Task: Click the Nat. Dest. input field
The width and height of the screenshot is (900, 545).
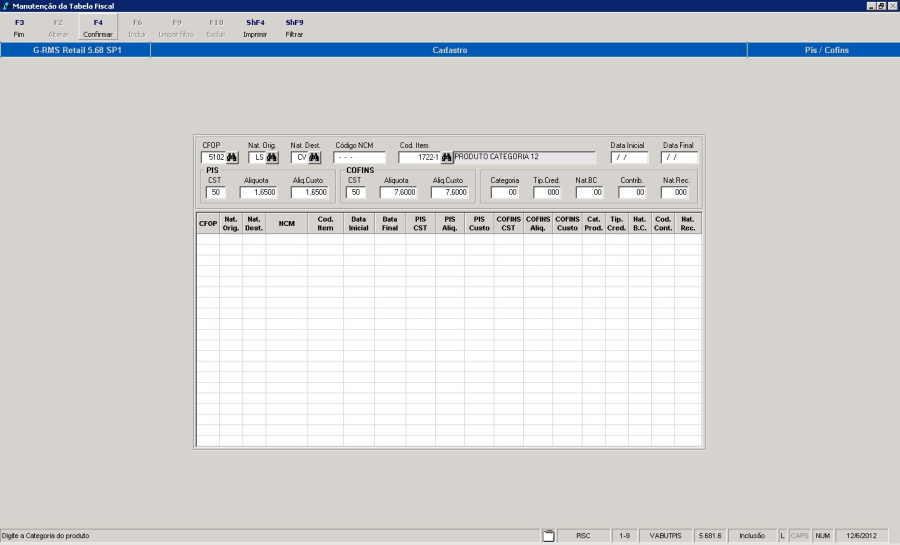Action: [299, 157]
